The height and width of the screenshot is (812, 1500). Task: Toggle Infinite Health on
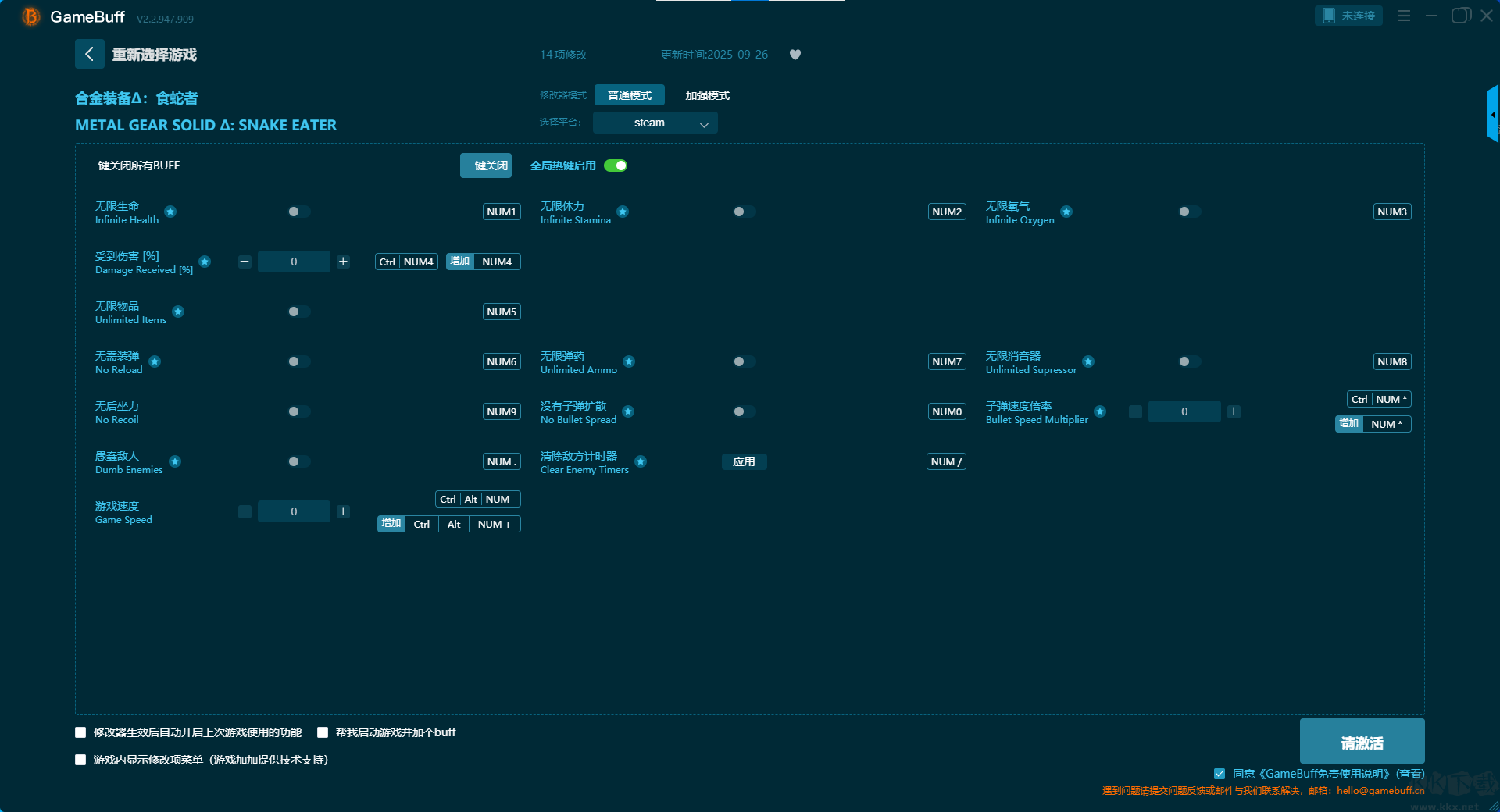298,212
